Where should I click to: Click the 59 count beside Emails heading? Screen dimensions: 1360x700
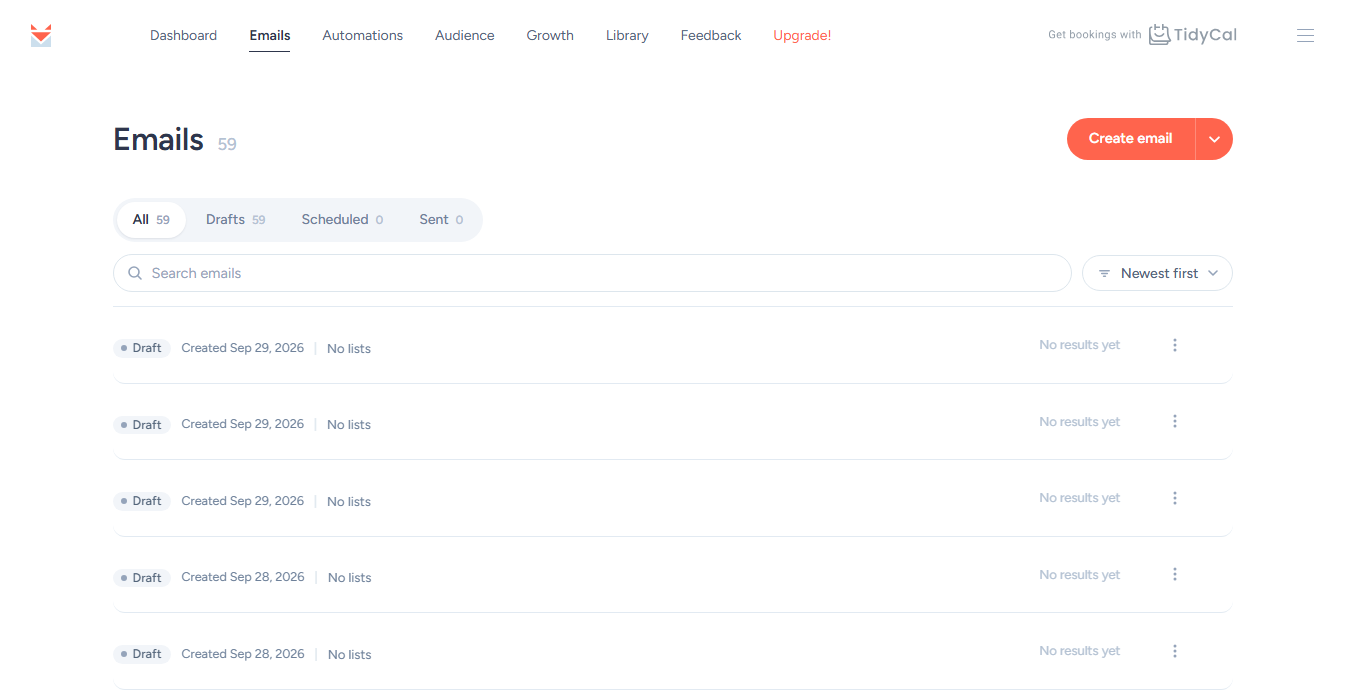click(x=227, y=144)
